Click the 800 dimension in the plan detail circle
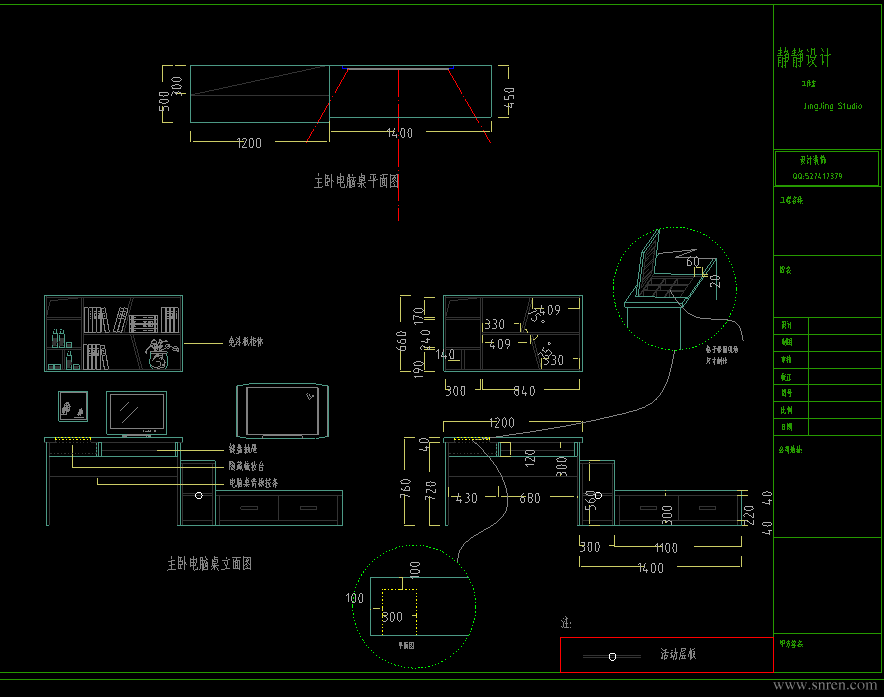Screen dimensions: 884x697 pyautogui.click(x=392, y=616)
